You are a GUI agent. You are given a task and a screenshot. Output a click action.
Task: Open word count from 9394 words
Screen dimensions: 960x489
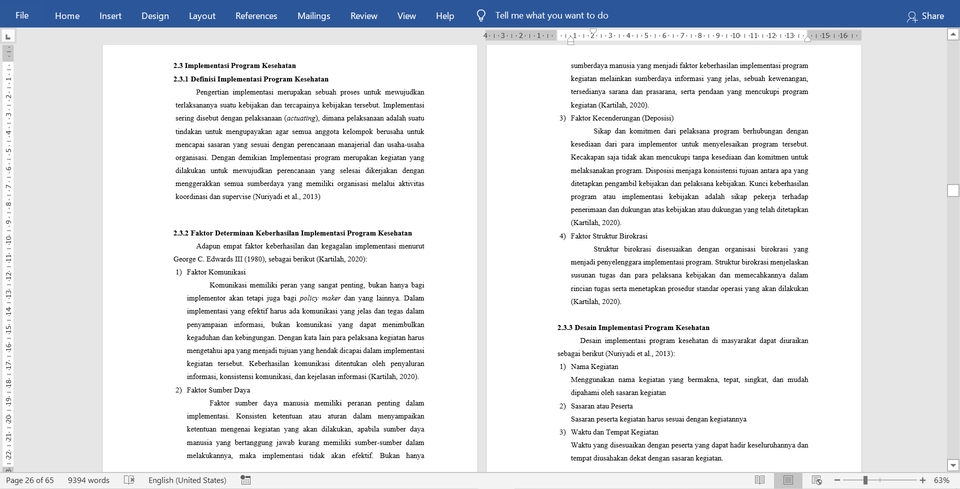(x=89, y=480)
